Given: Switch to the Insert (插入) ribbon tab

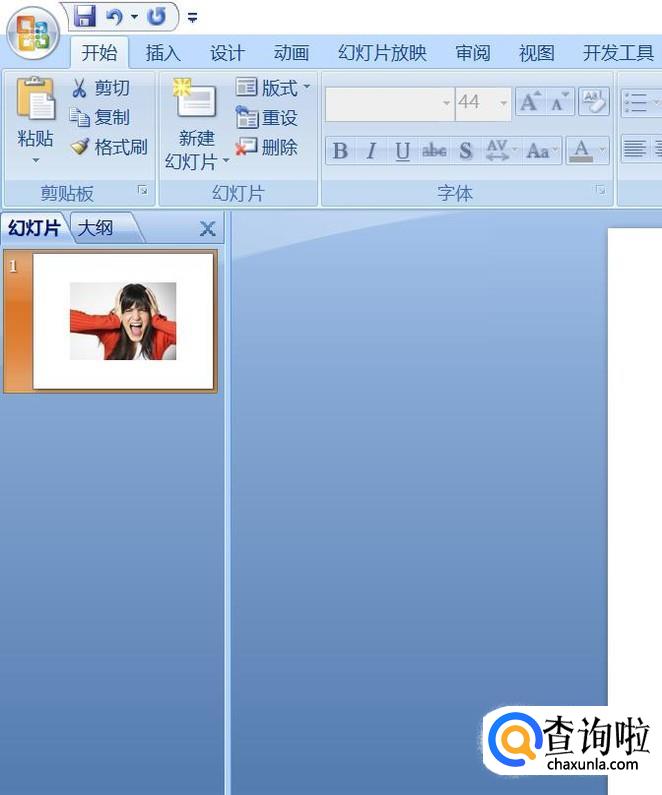Looking at the screenshot, I should click(163, 53).
